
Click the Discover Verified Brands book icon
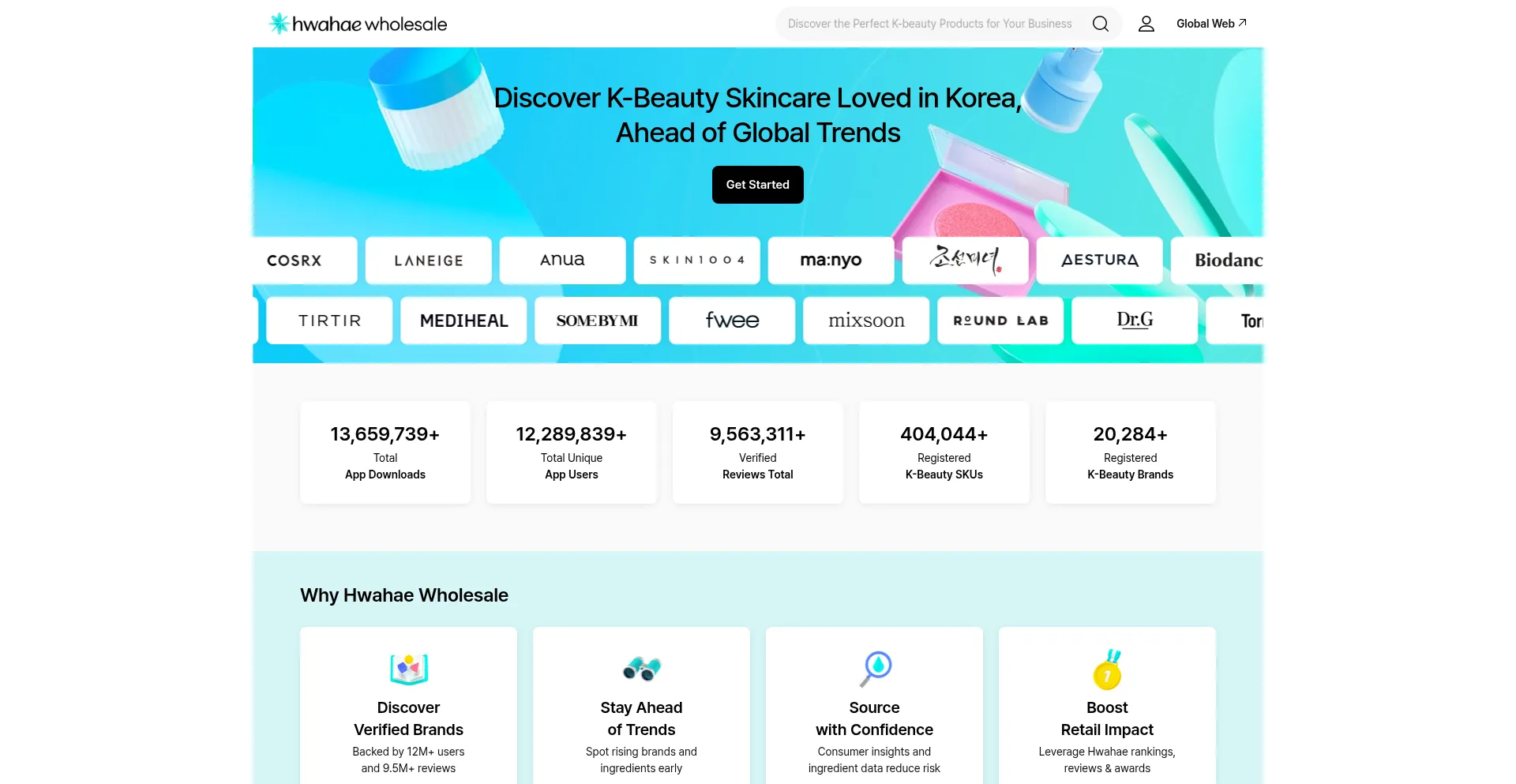[x=408, y=669]
